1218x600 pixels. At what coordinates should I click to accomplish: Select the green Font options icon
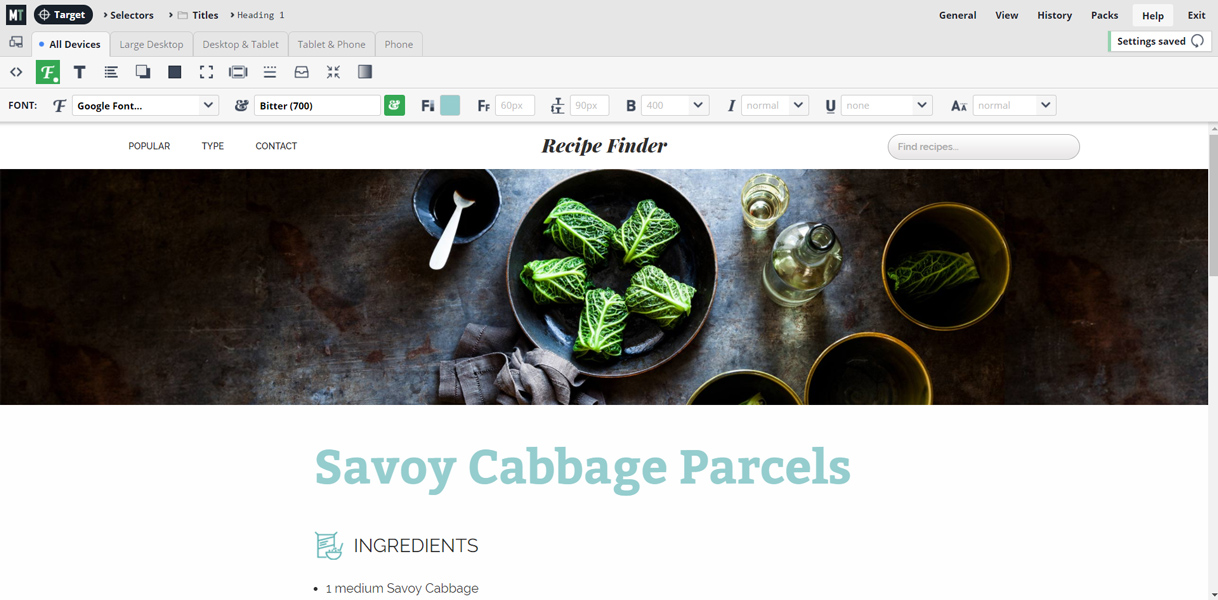point(47,72)
